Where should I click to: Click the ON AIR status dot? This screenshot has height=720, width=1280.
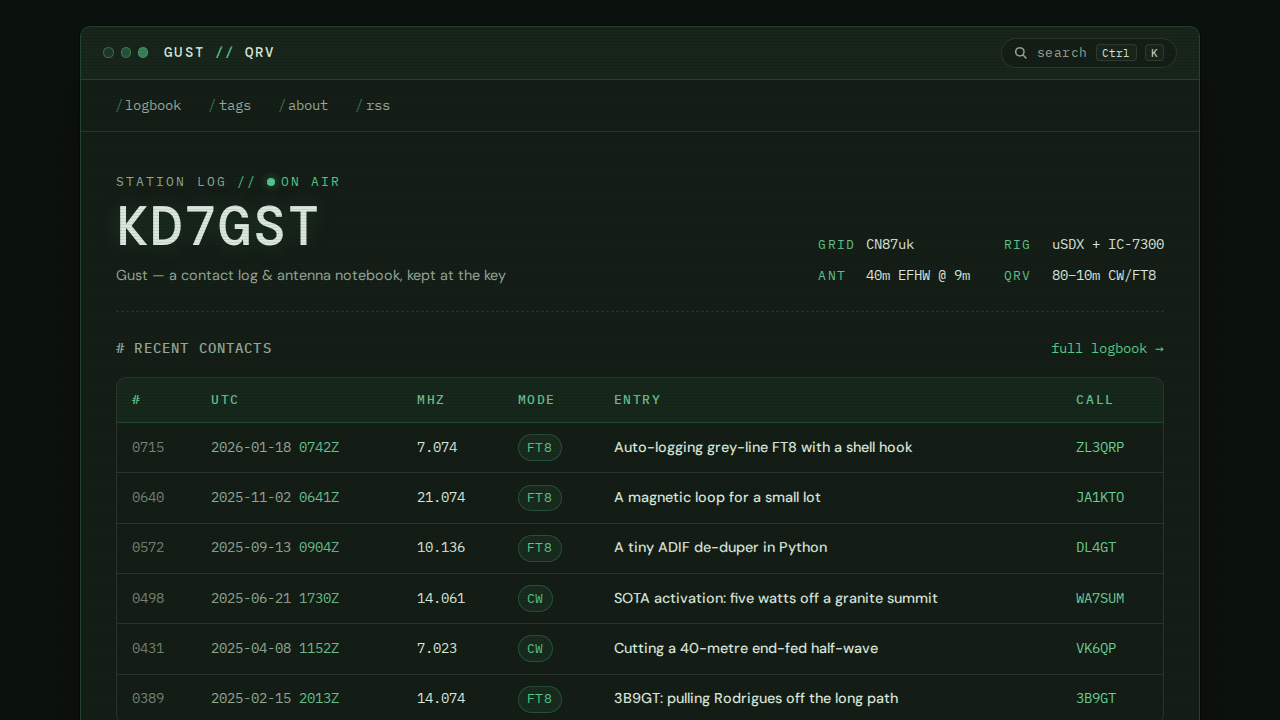click(x=271, y=182)
